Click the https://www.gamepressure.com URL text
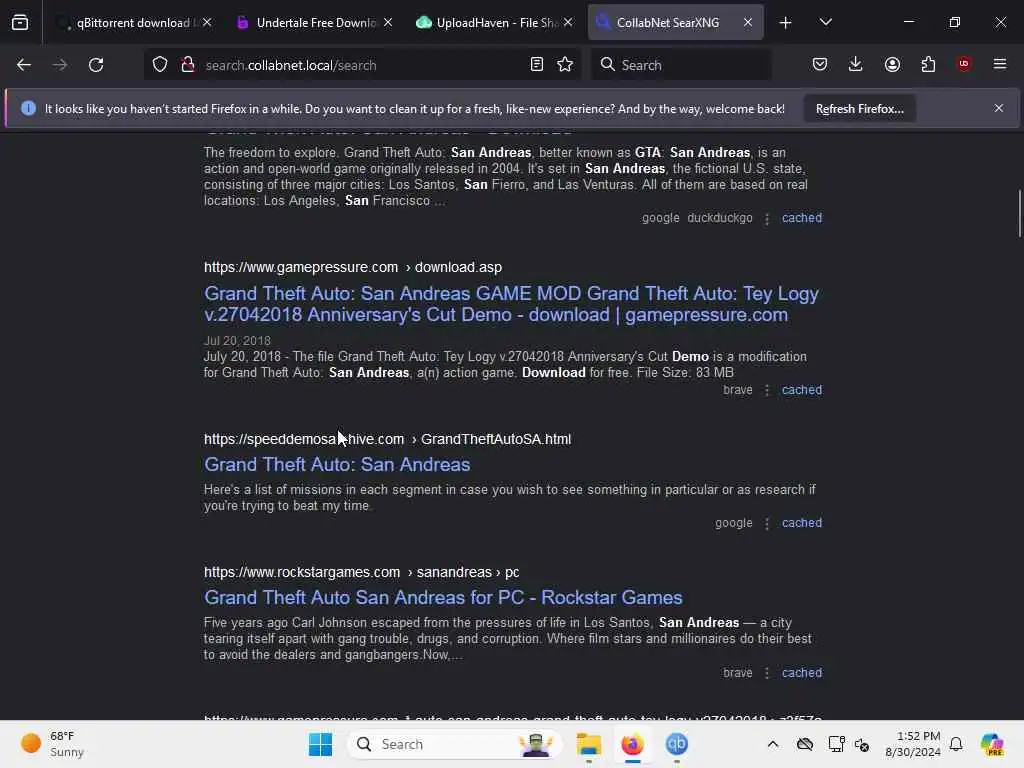 click(300, 267)
